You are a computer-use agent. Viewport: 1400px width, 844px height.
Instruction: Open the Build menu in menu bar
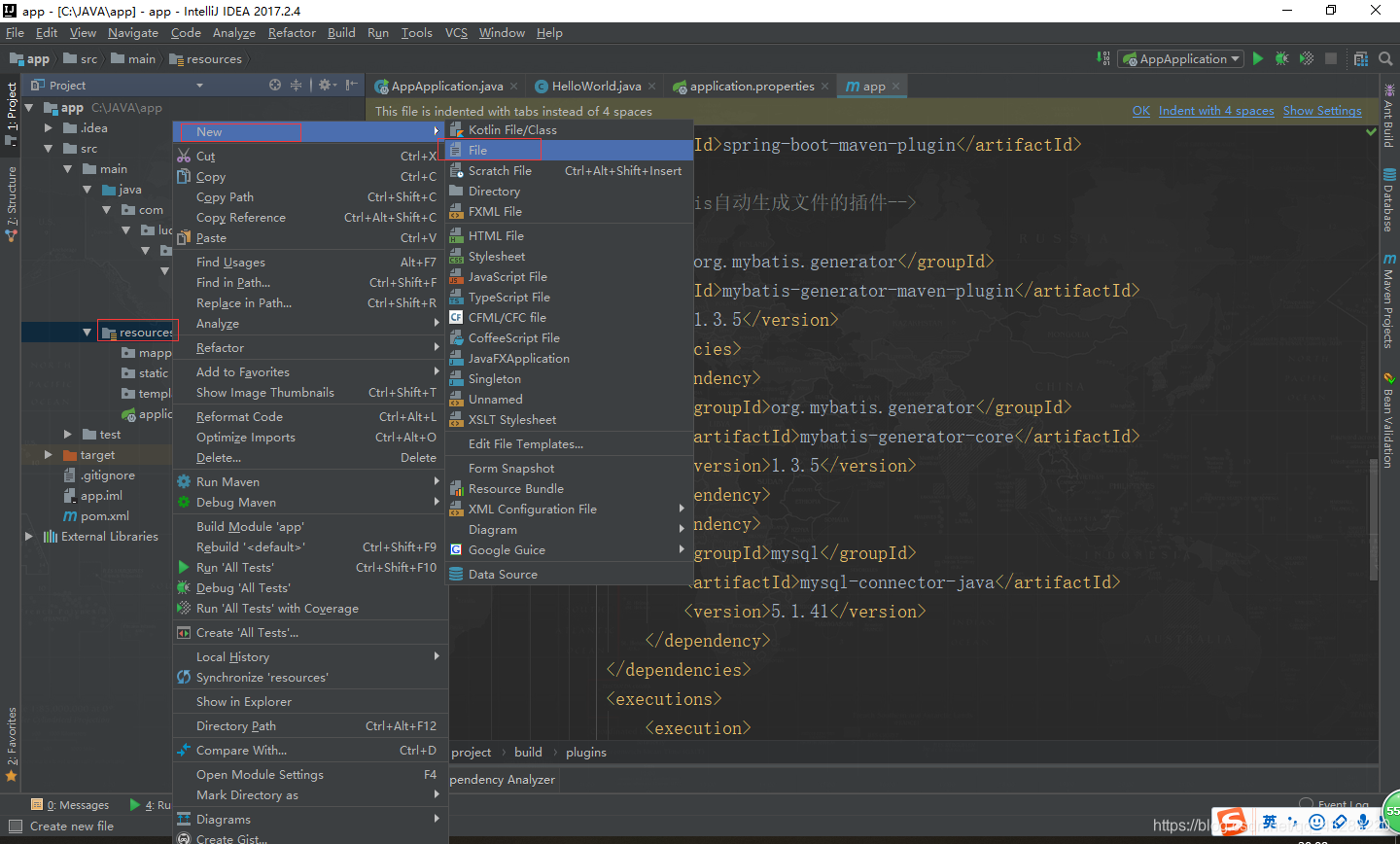[x=341, y=33]
